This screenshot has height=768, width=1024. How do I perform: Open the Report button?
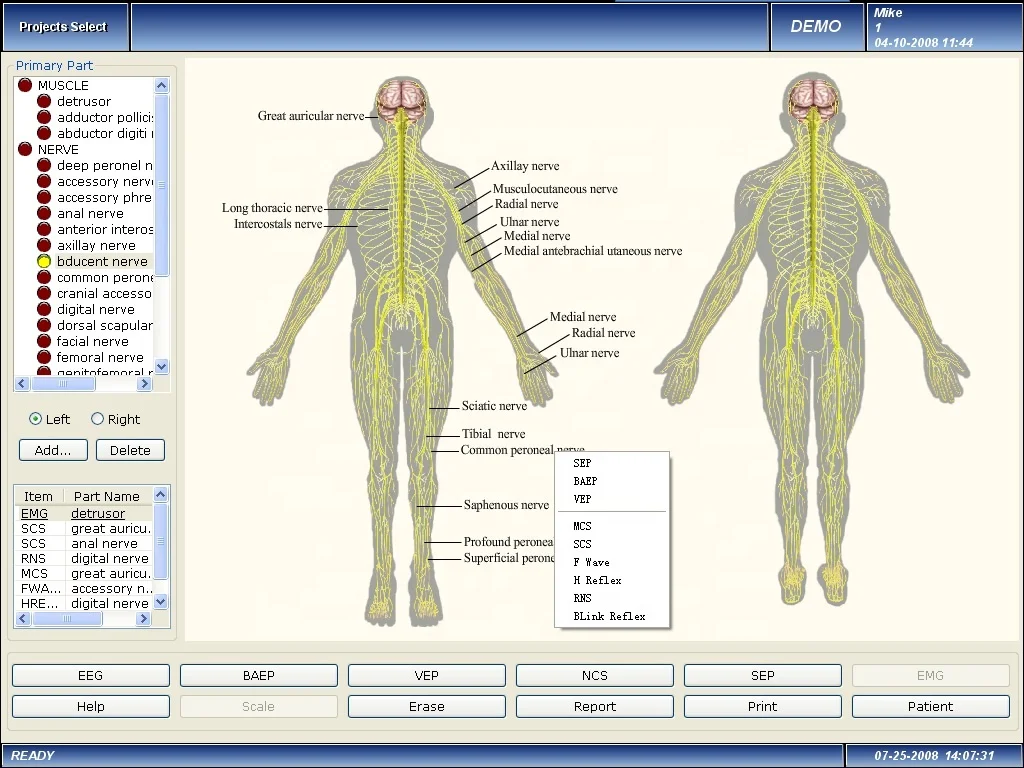595,707
